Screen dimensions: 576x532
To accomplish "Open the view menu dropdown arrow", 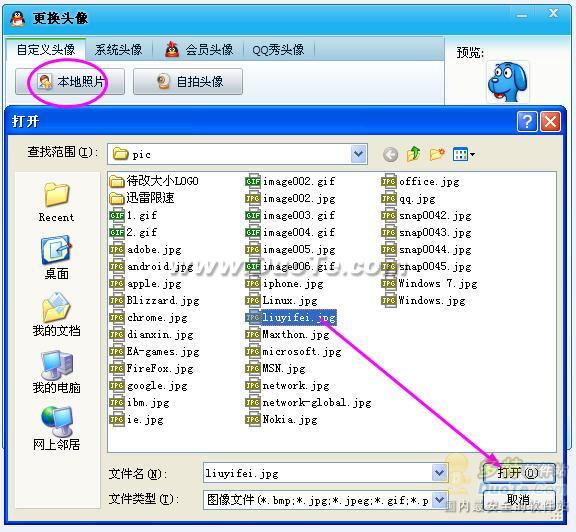I will pos(472,155).
